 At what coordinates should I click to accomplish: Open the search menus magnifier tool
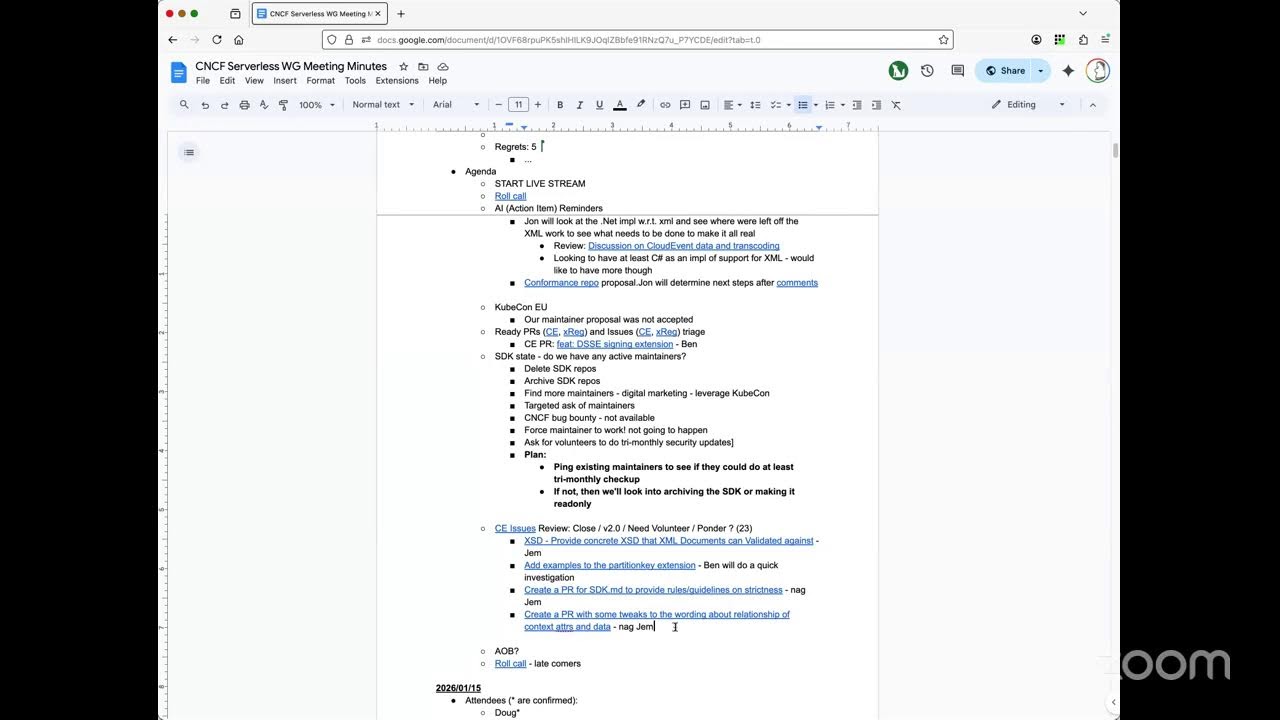pos(184,104)
